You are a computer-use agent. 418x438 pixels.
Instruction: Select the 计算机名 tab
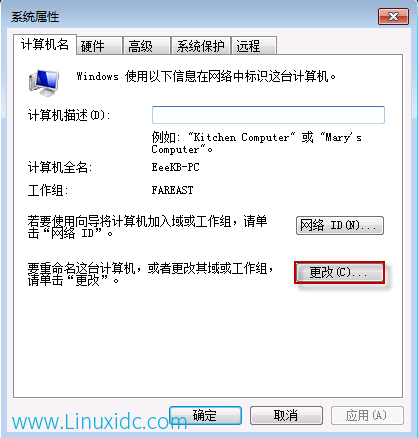tap(45, 44)
